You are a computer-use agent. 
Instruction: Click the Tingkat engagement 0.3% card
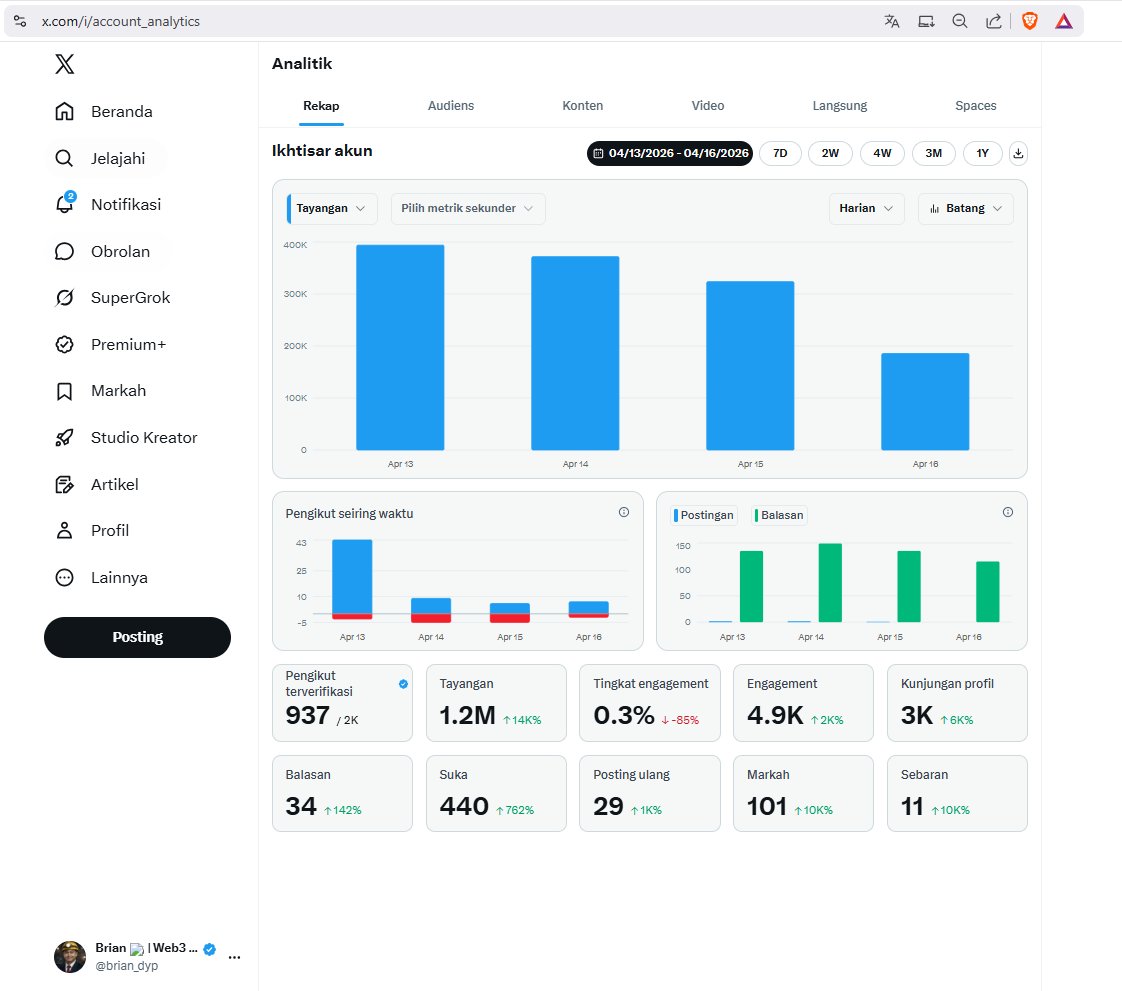(x=650, y=703)
